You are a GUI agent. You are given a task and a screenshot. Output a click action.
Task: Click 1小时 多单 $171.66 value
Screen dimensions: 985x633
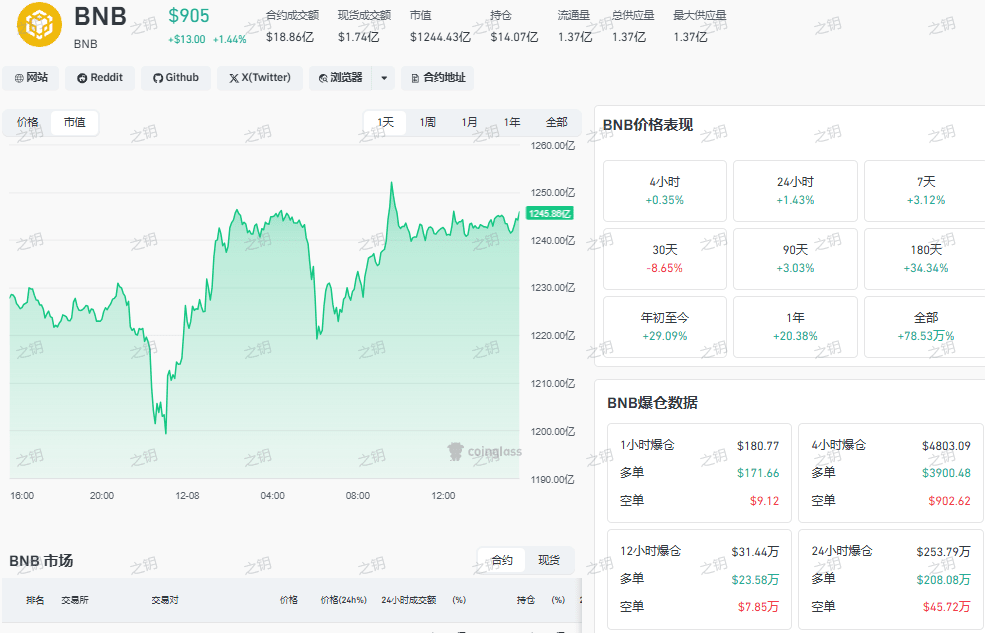pyautogui.click(x=758, y=473)
